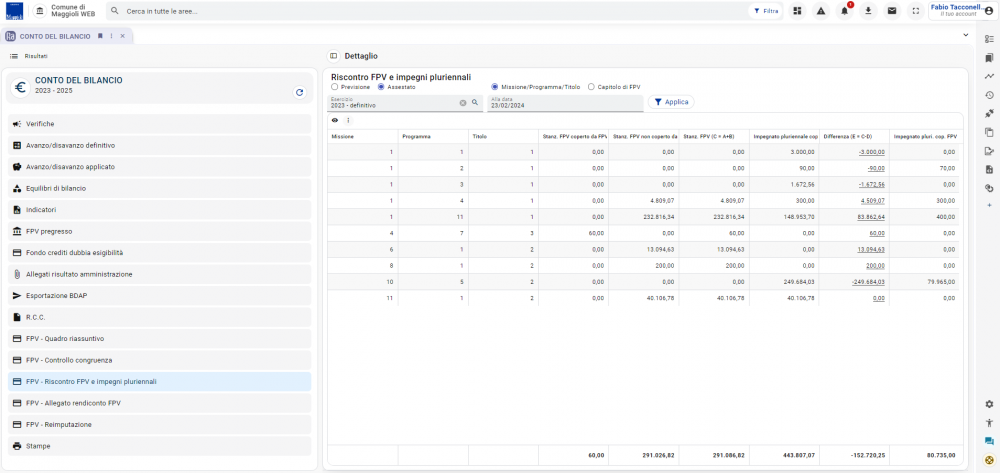This screenshot has height=473, width=1000.
Task: Open Equilibri di bilancio
Action: 159,188
